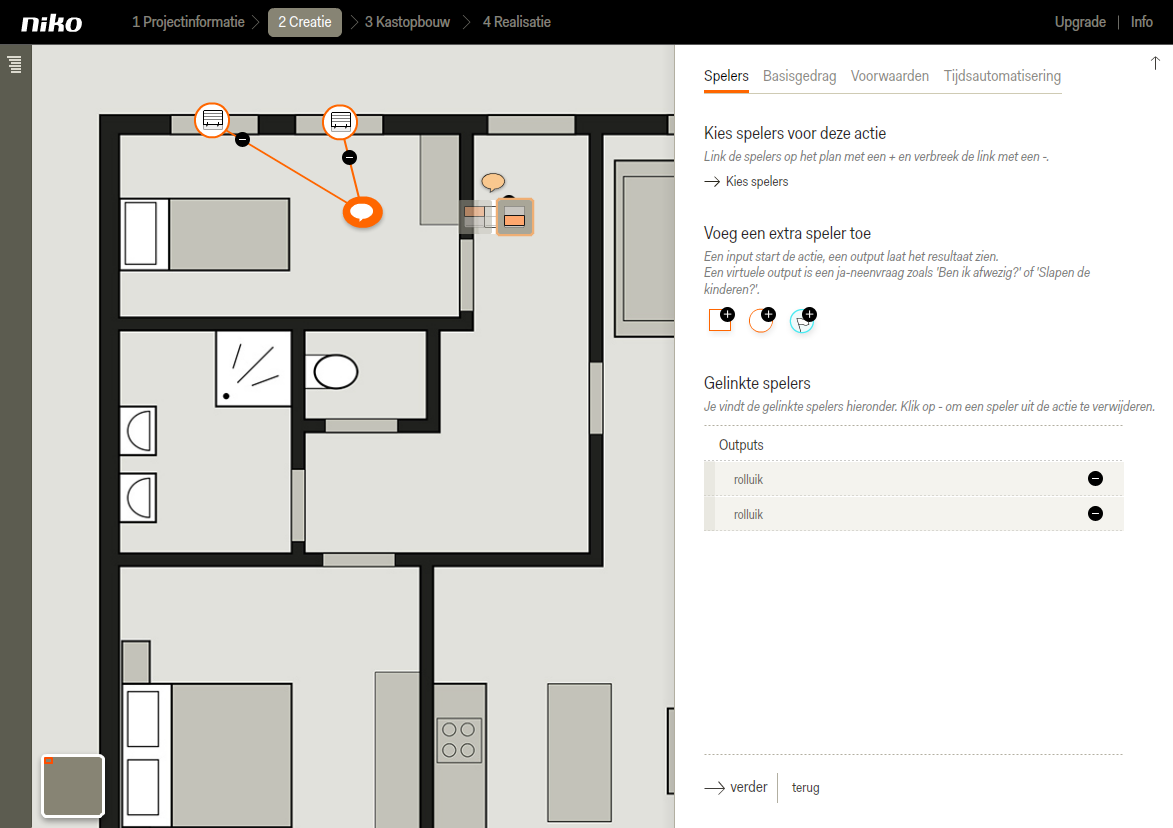Select the left roller shutter icon on the plan
The height and width of the screenshot is (828, 1173).
pyautogui.click(x=212, y=120)
